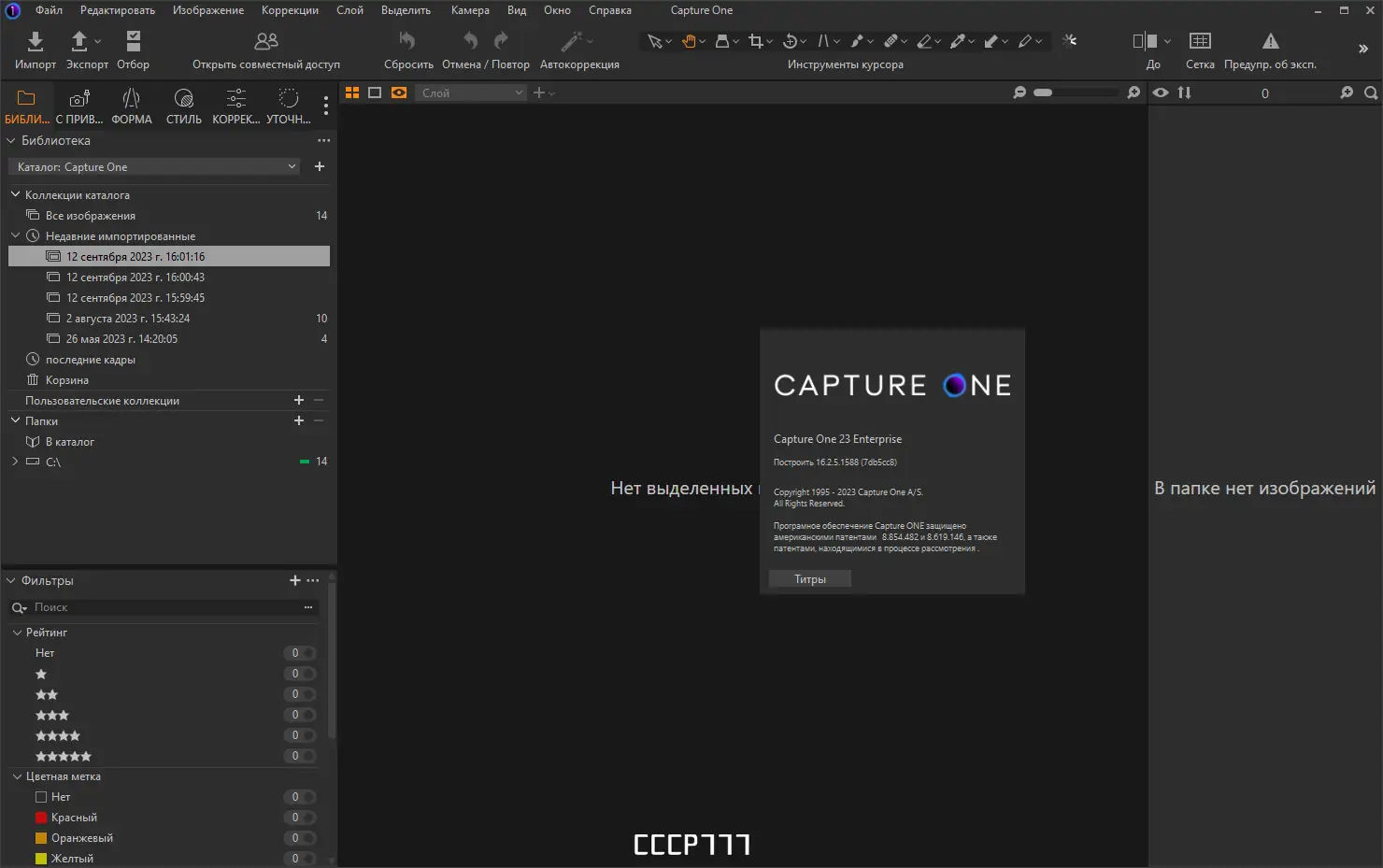This screenshot has width=1383, height=868.
Task: Open the Каталог: Capture One dropdown
Action: pos(156,167)
